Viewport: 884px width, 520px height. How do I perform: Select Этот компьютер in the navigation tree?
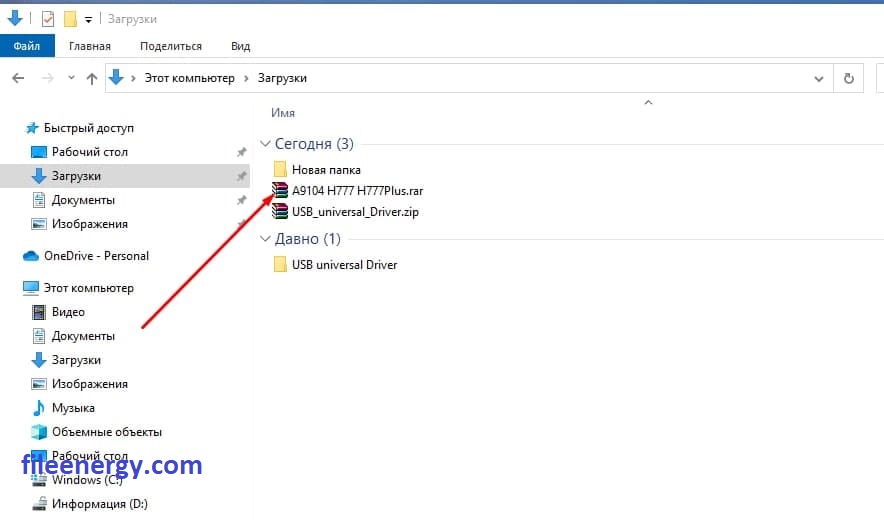click(x=89, y=288)
